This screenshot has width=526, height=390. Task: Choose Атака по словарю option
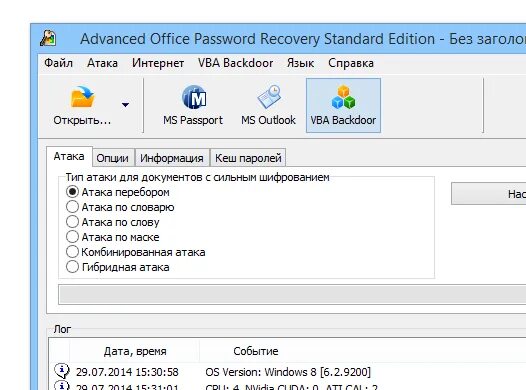72,207
